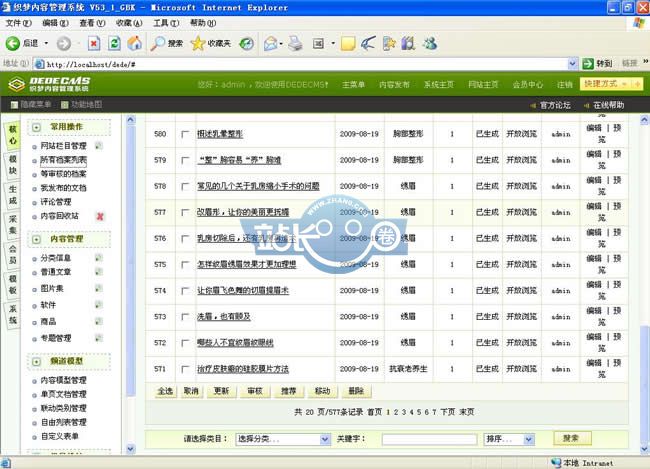Check the box for row 578
Screen dimensions: 650x469
click(x=185, y=186)
